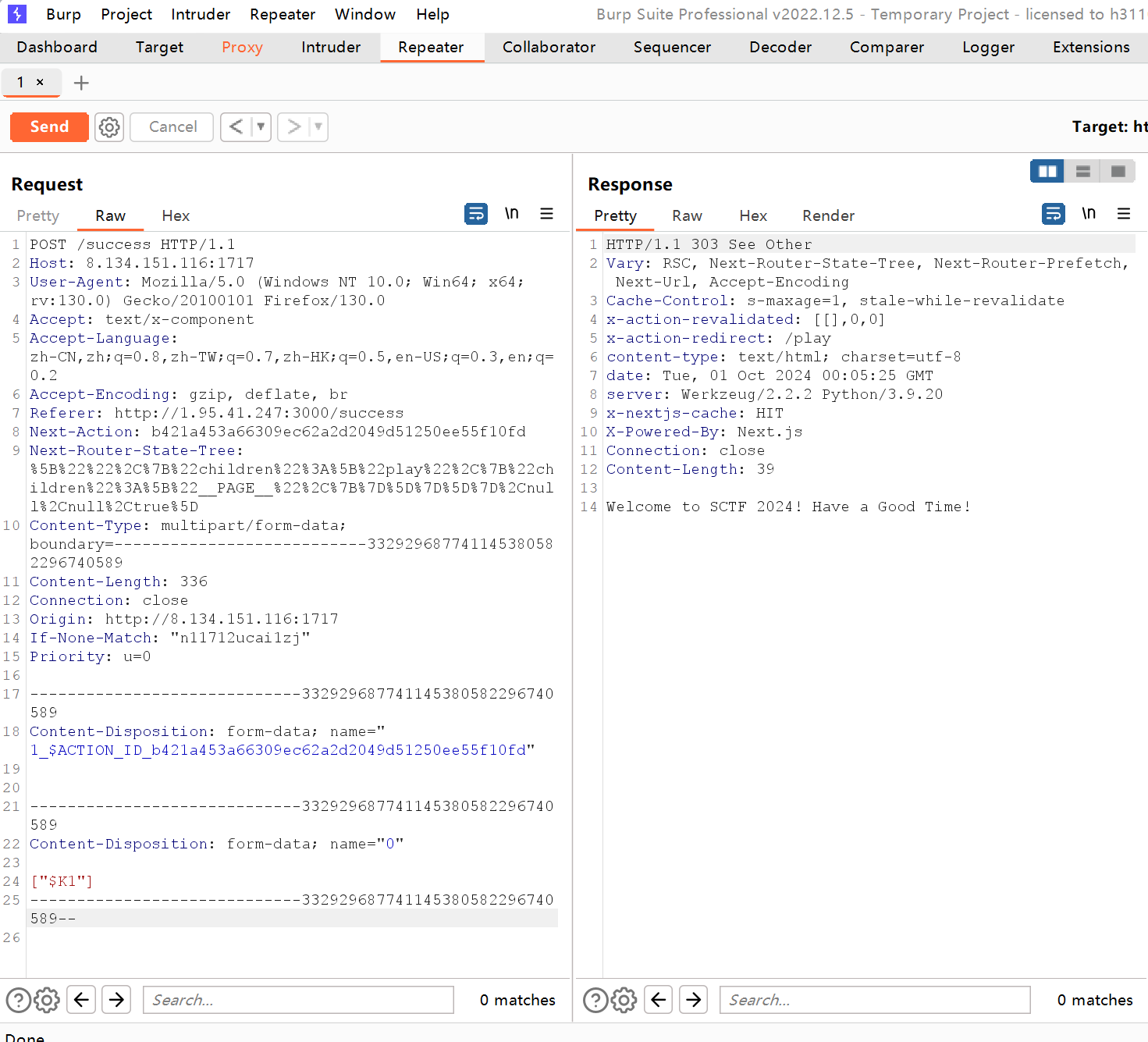
Task: Toggle request non-printable characters \n
Action: tap(512, 214)
